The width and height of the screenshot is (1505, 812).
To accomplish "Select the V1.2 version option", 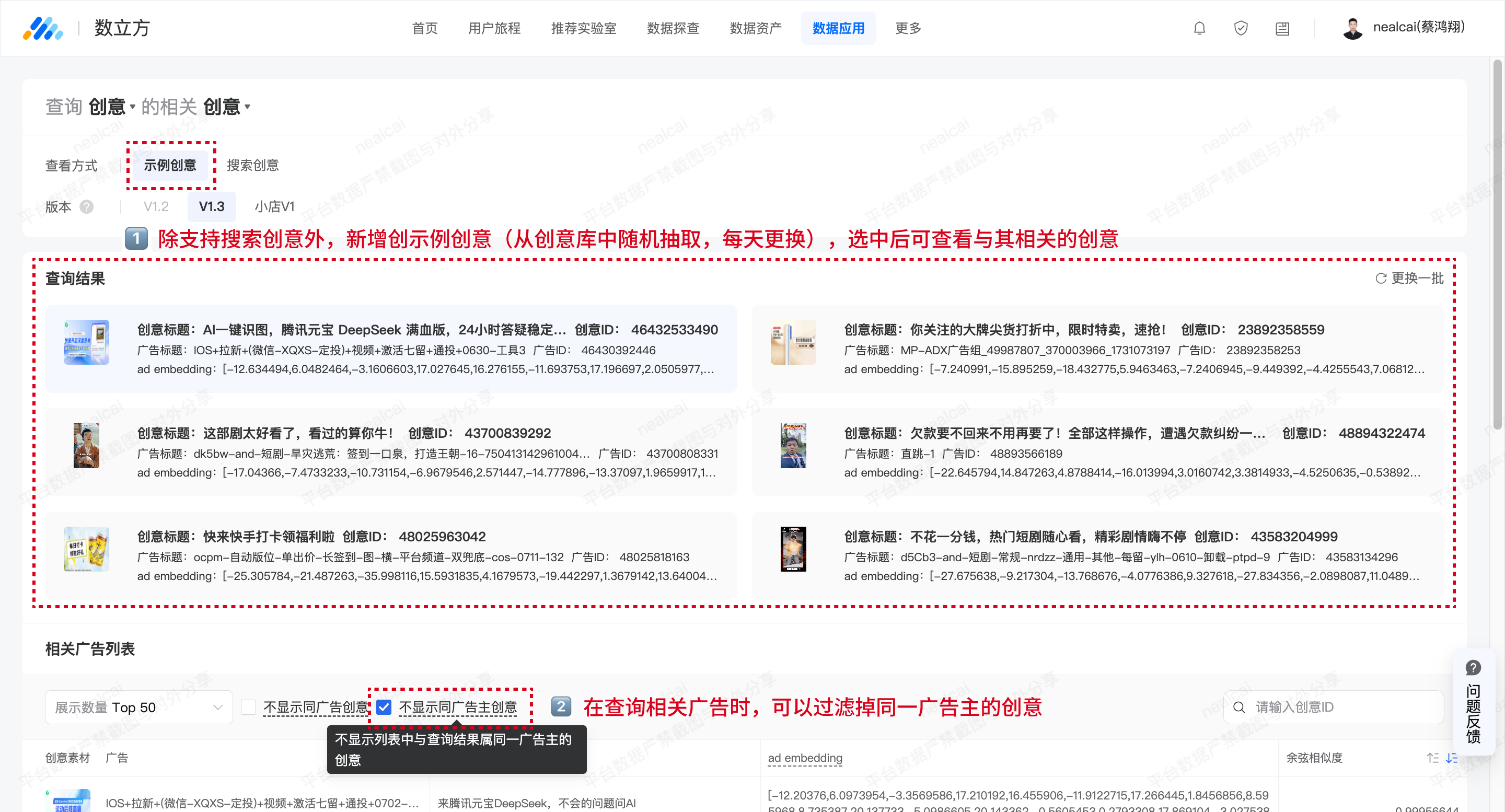I will tap(156, 207).
